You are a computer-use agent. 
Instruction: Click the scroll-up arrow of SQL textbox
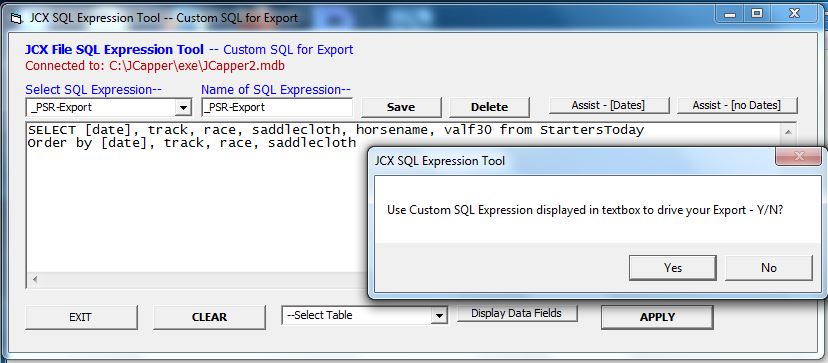pyautogui.click(x=788, y=132)
